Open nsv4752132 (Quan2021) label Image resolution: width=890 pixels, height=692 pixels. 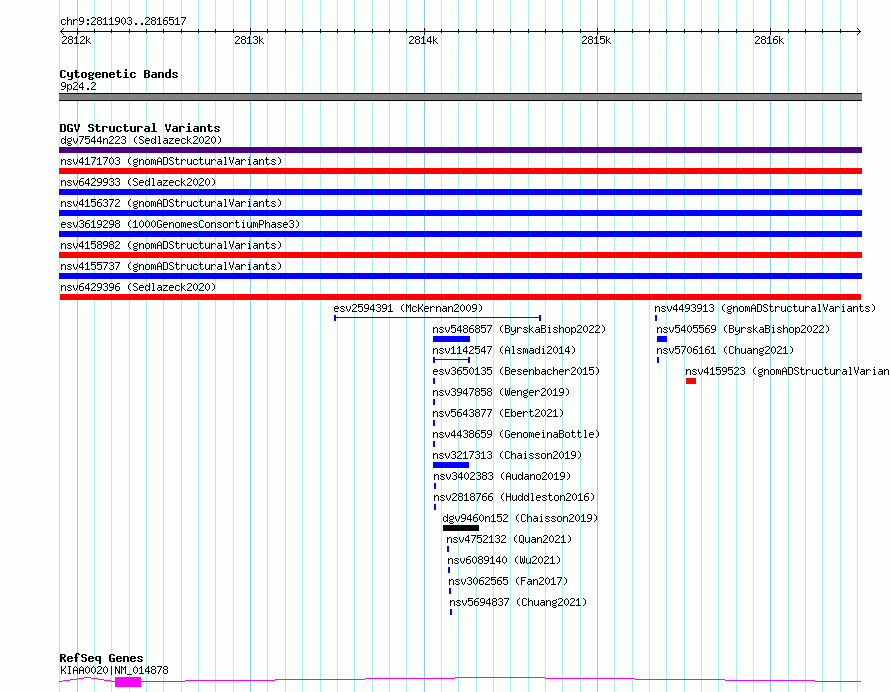click(509, 539)
